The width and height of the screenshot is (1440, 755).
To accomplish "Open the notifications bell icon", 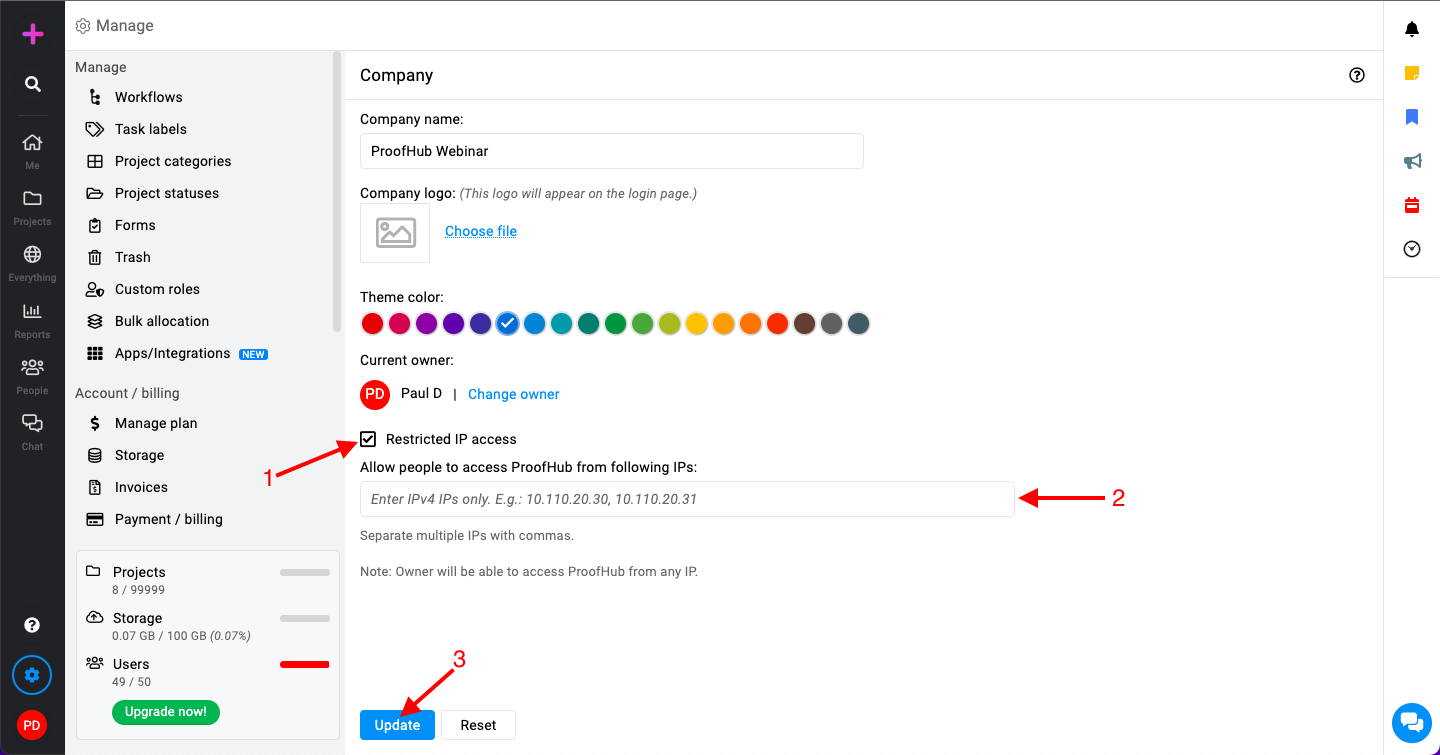I will tap(1412, 29).
